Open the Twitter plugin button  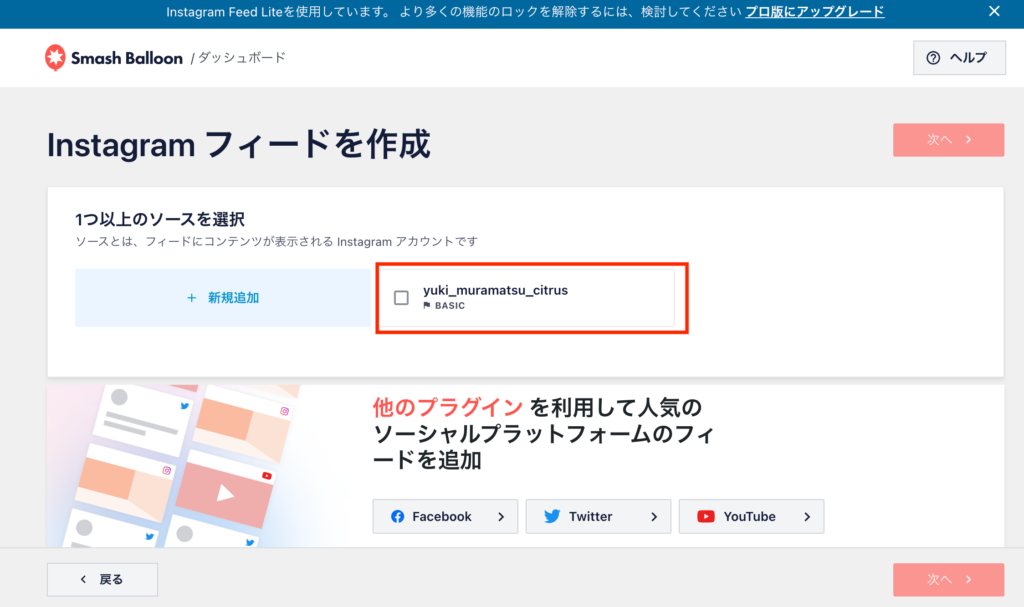pos(598,517)
